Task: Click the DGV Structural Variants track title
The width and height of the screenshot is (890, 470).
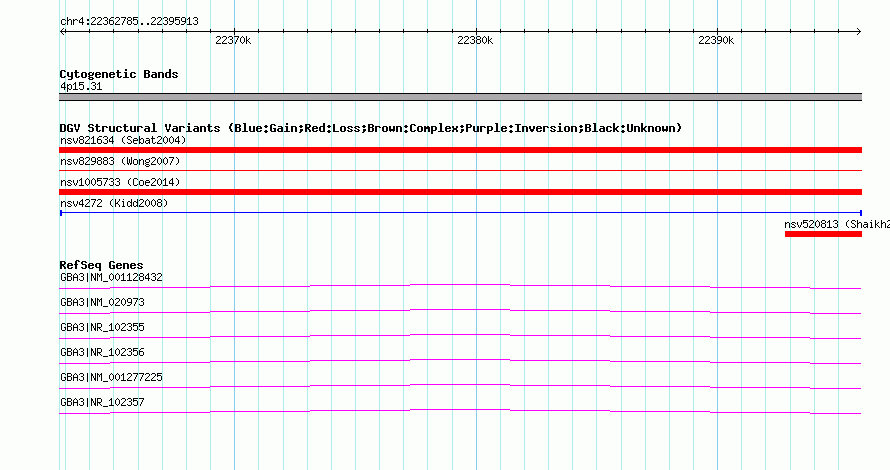Action: [371, 128]
